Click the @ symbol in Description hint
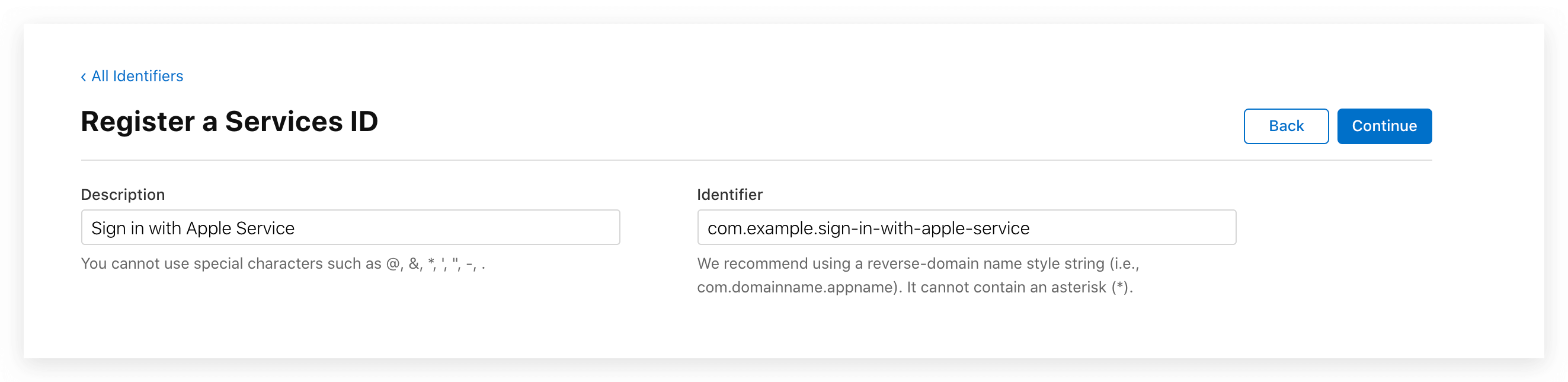The image size is (1568, 382). (394, 264)
